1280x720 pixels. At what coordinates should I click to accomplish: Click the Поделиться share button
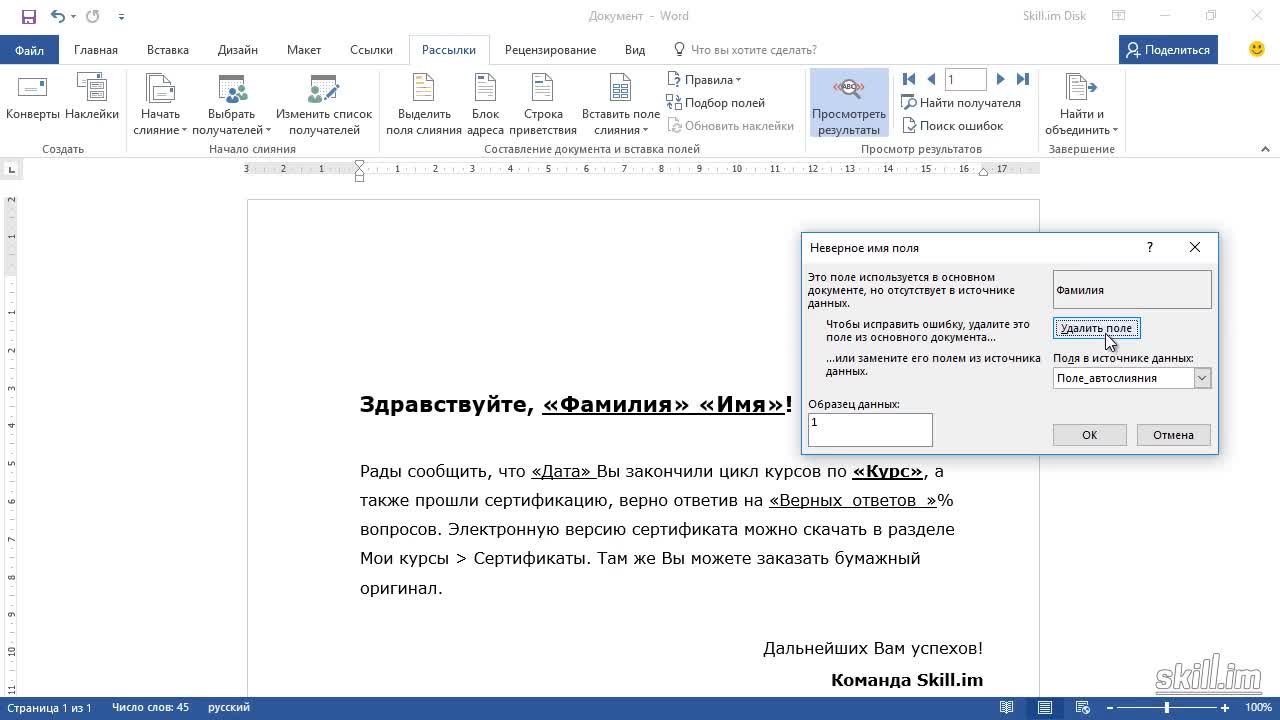coord(1168,50)
